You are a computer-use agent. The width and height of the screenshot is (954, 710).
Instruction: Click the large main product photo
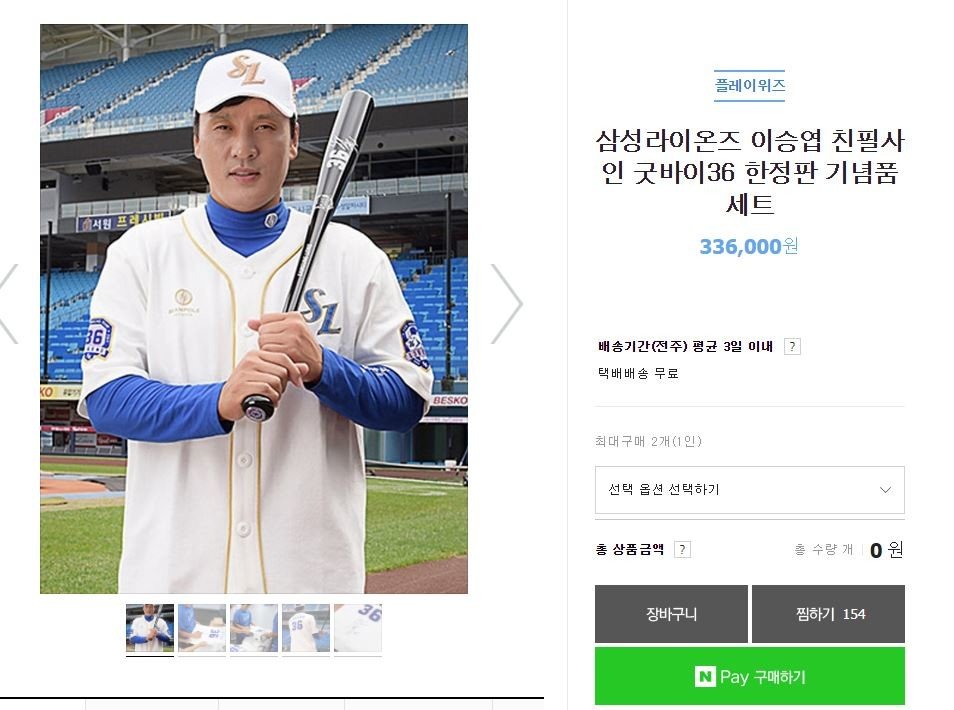coord(254,309)
